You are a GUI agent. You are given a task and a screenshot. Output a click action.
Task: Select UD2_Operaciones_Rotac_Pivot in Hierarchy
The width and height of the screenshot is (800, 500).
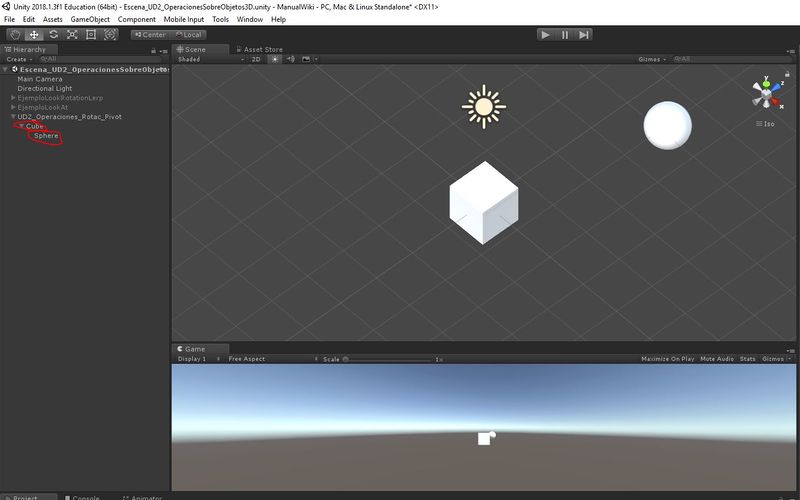pos(69,117)
